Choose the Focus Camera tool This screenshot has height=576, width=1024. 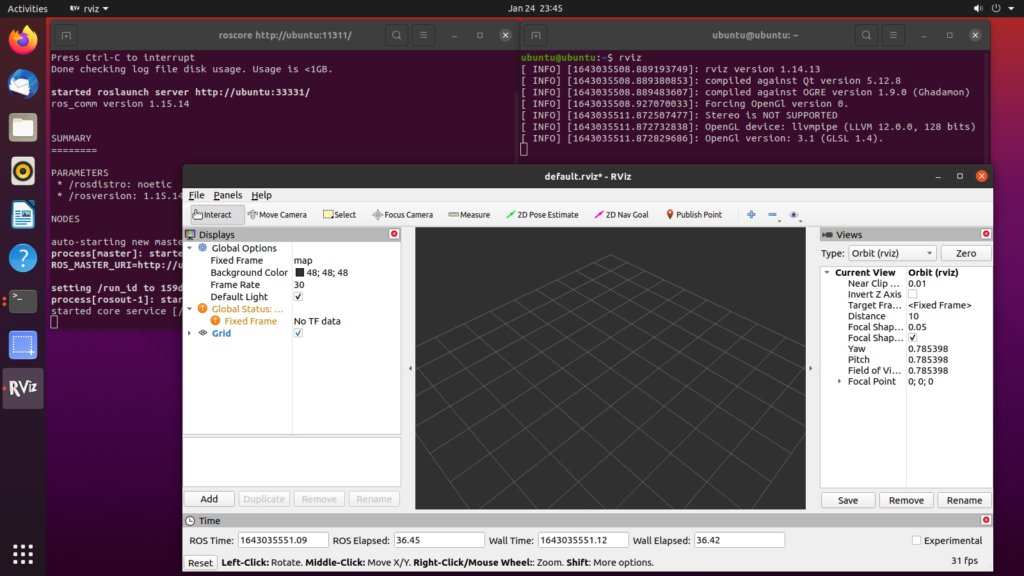(402, 215)
